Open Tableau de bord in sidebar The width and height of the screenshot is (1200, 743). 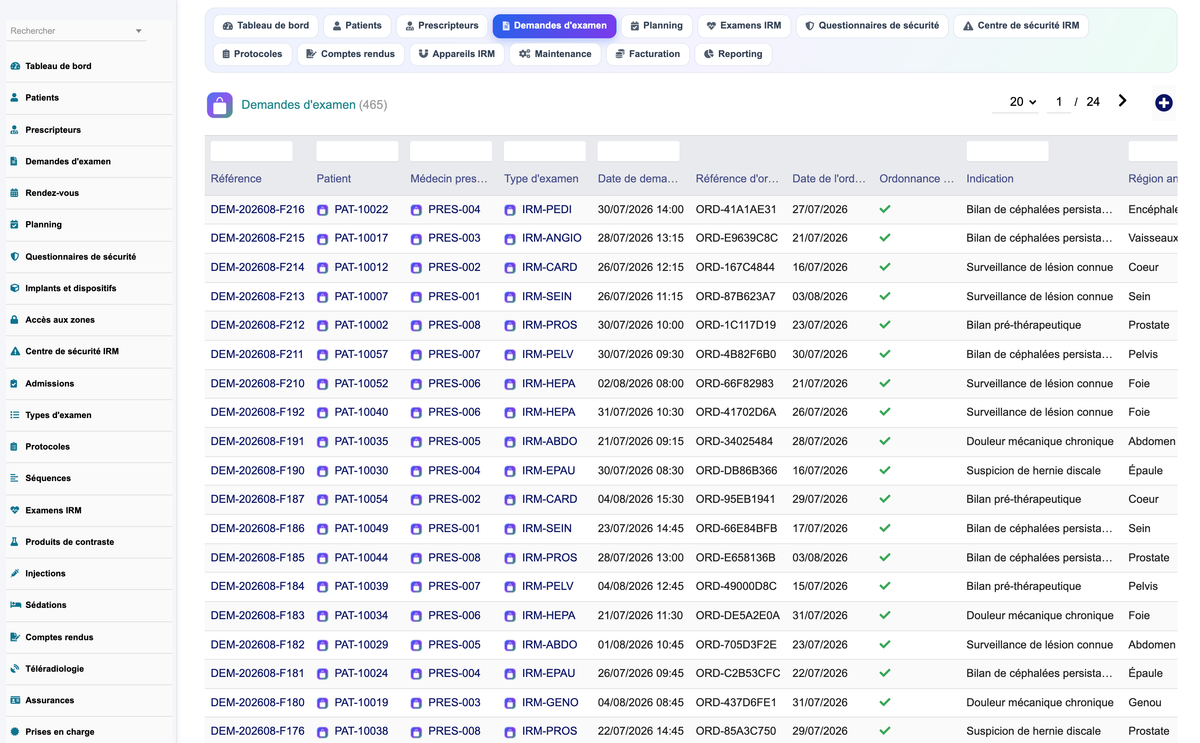point(58,66)
